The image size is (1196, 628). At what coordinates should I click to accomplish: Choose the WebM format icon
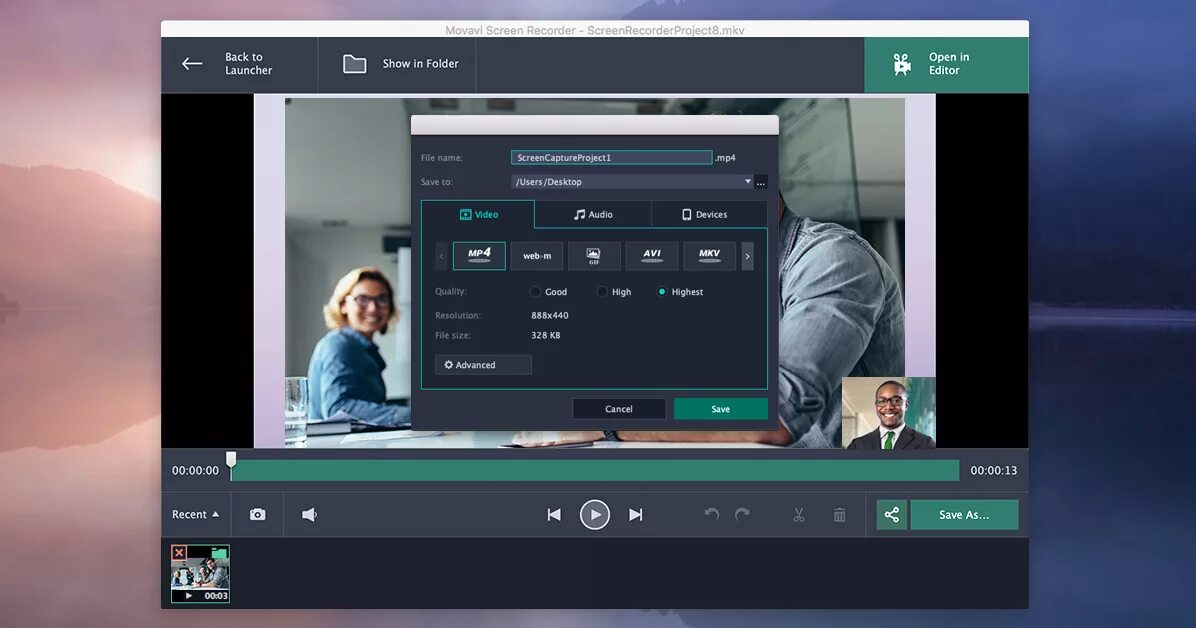pyautogui.click(x=537, y=256)
